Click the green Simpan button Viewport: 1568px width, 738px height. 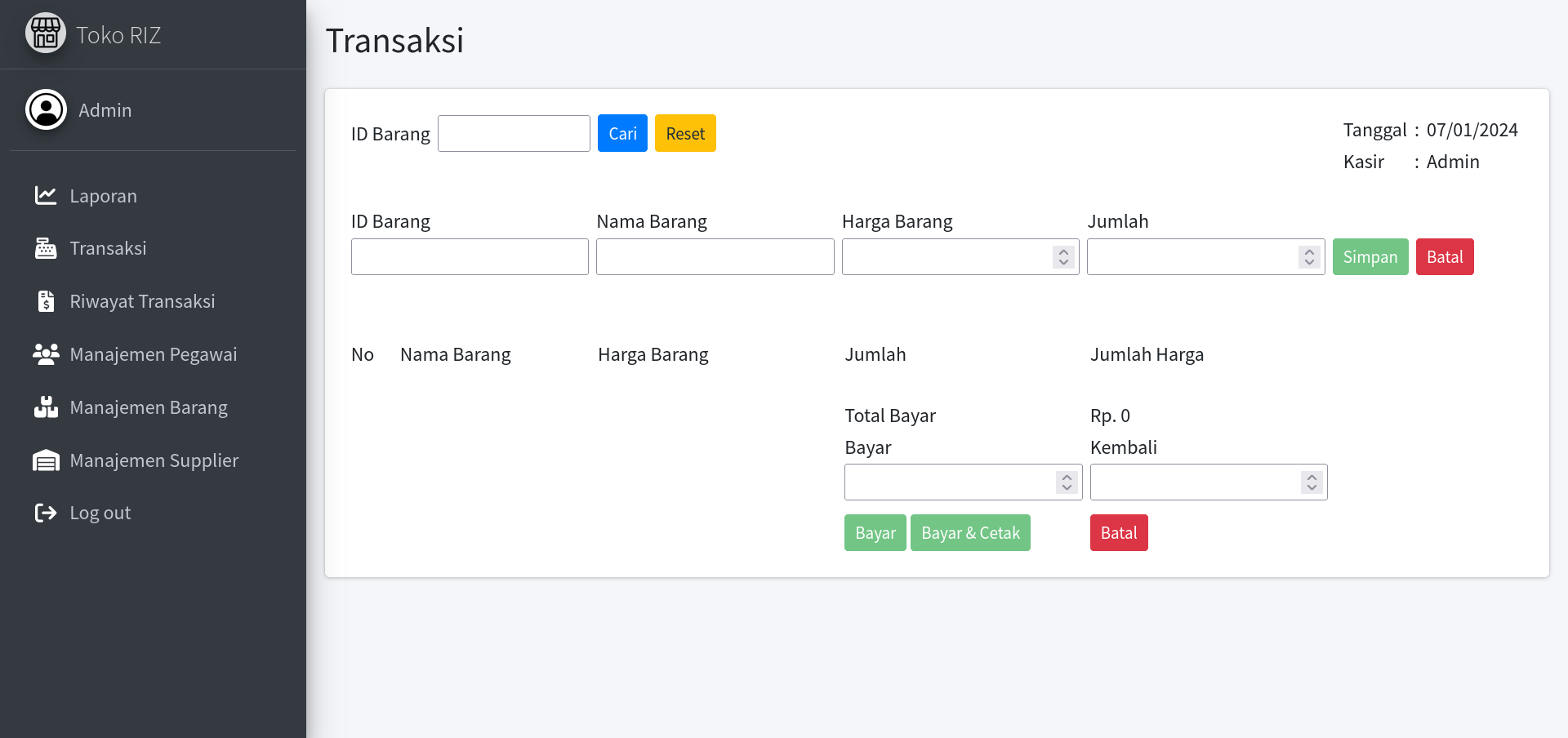(1370, 257)
